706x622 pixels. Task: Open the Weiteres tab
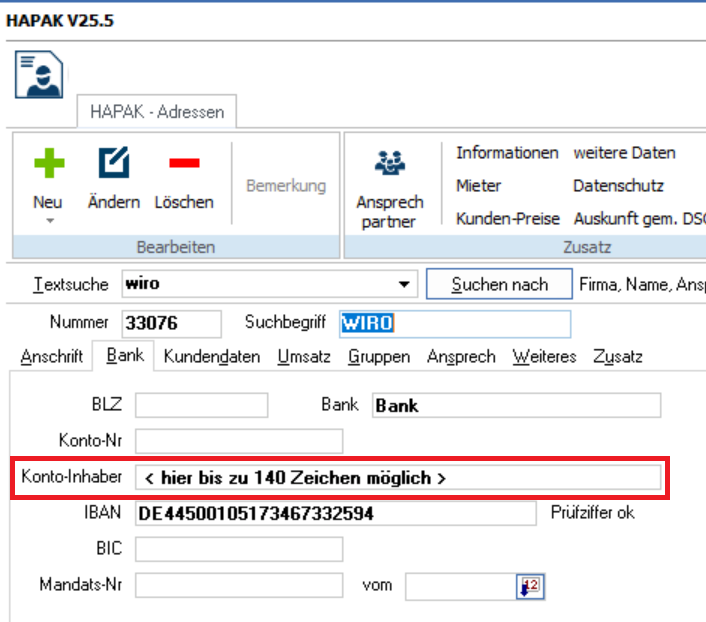(544, 356)
